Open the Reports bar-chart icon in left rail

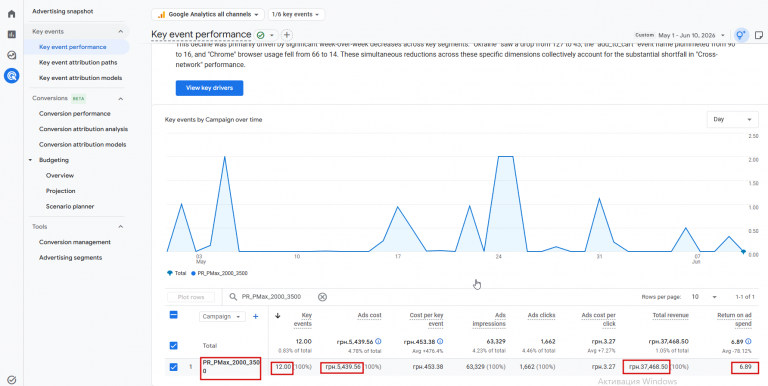11,34
